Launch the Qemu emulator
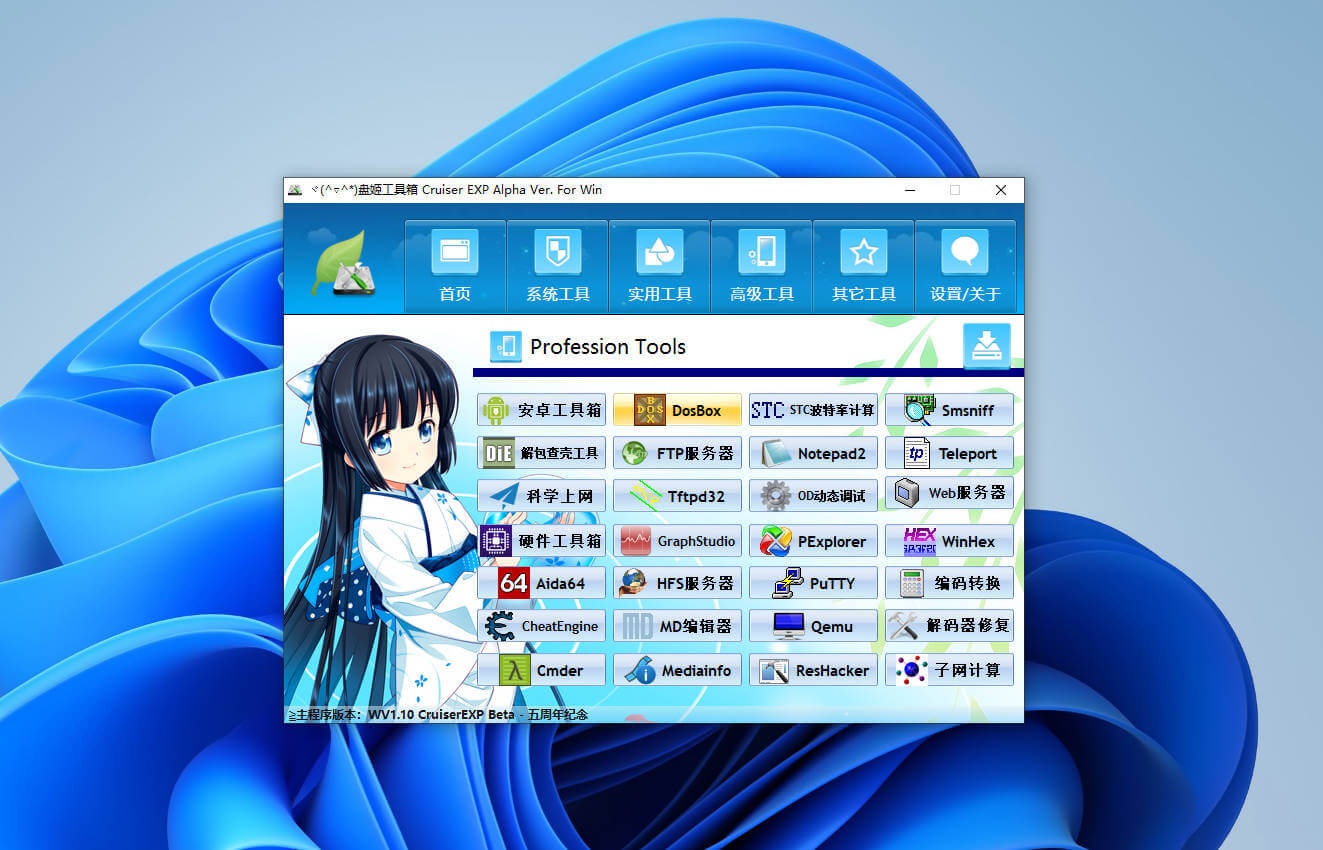This screenshot has width=1323, height=850. coord(813,625)
